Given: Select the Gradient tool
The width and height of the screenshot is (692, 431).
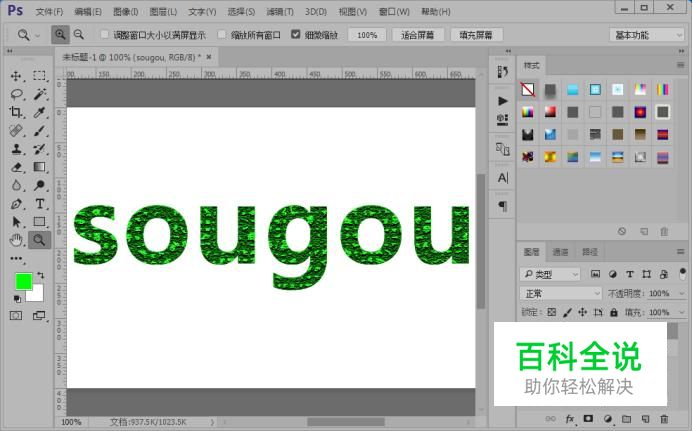Looking at the screenshot, I should click(x=39, y=167).
